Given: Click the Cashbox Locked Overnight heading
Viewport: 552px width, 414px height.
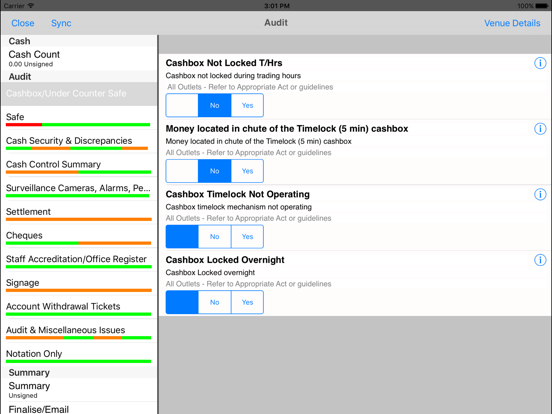Looking at the screenshot, I should click(225, 260).
